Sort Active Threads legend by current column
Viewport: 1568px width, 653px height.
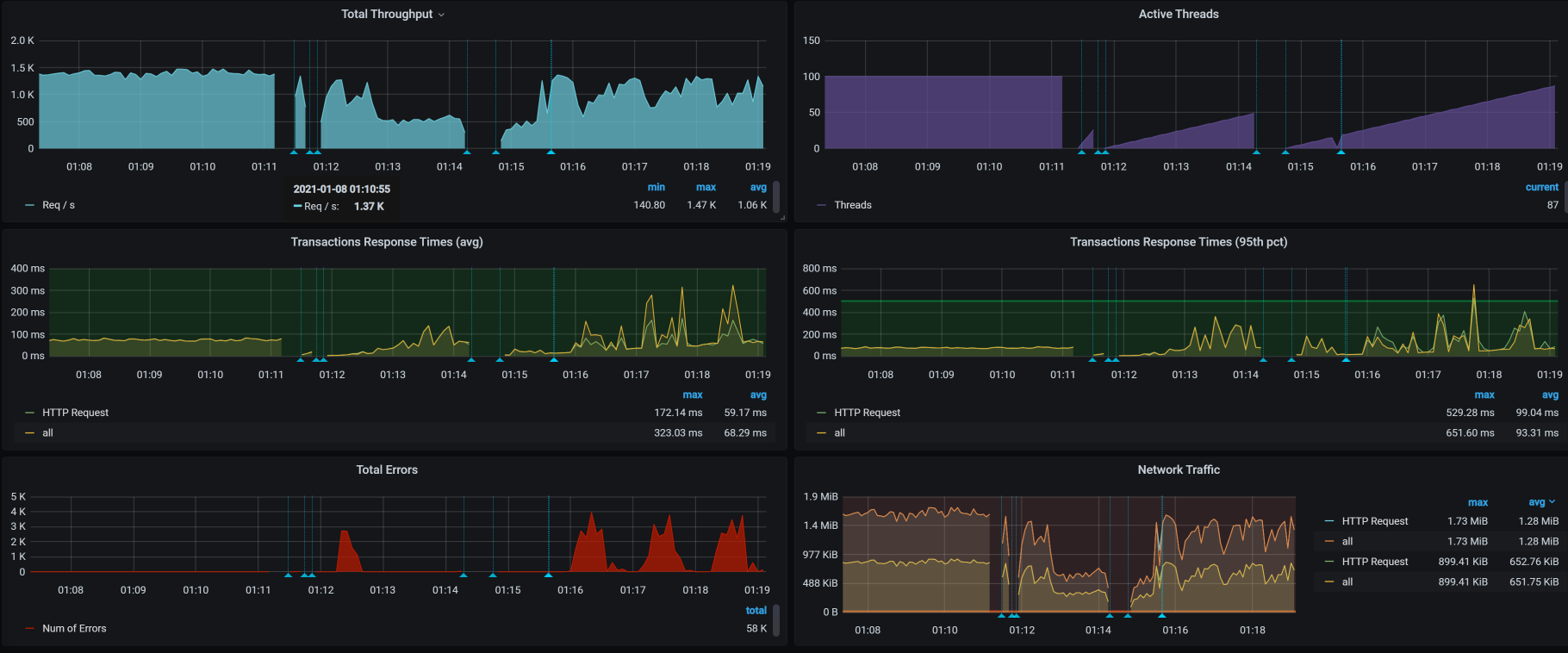[1541, 187]
